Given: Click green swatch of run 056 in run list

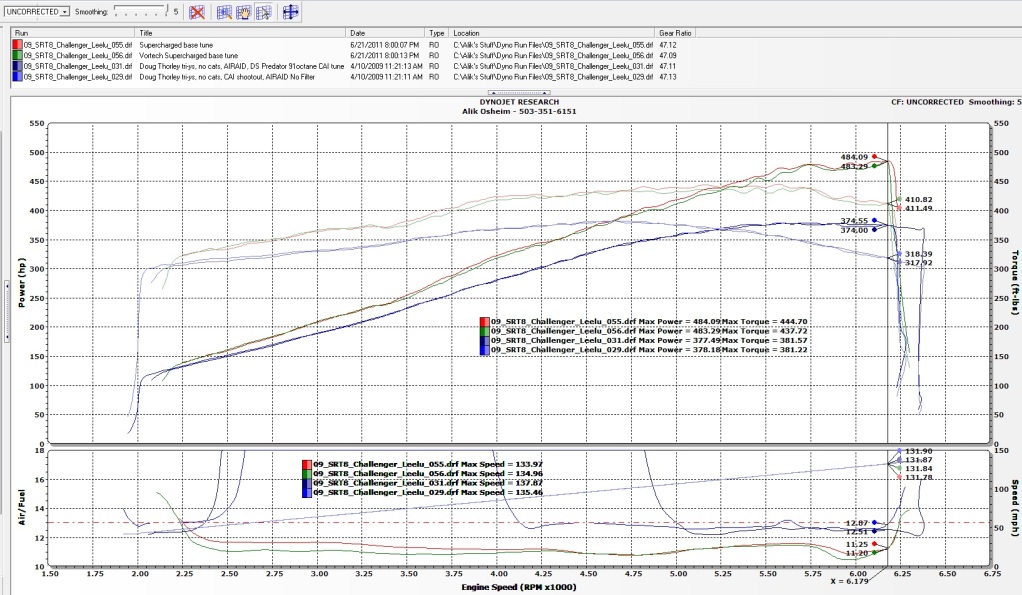Looking at the screenshot, I should pos(16,56).
